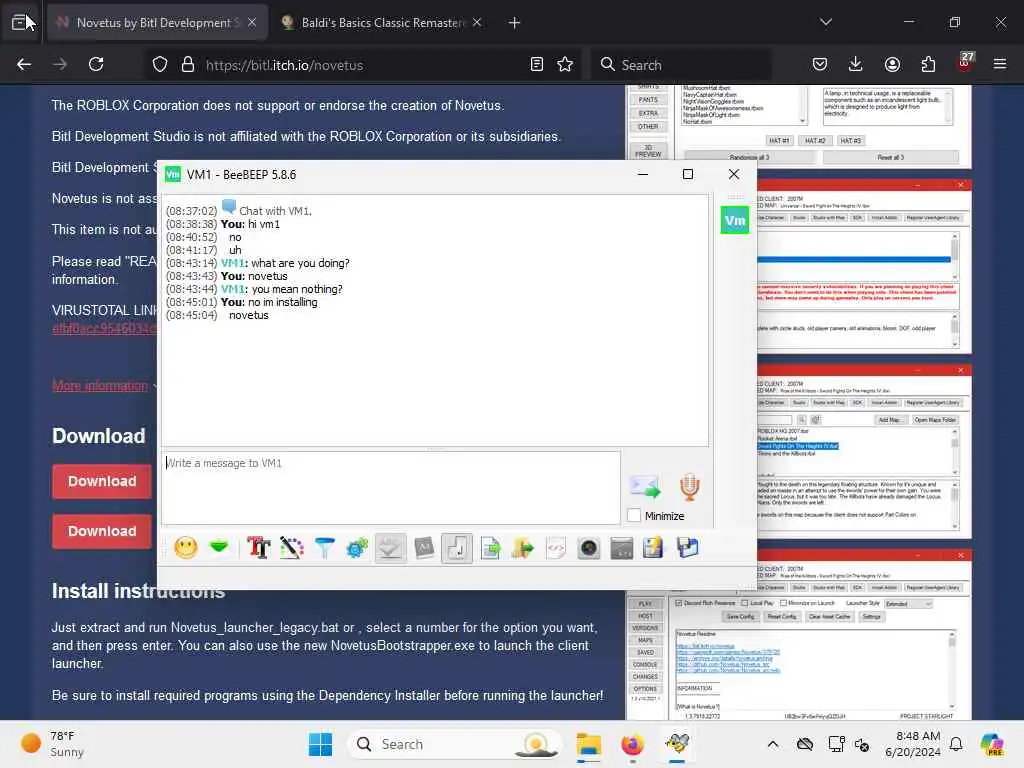Open the Novetus maps list screenshot thumbnail

[x=863, y=452]
